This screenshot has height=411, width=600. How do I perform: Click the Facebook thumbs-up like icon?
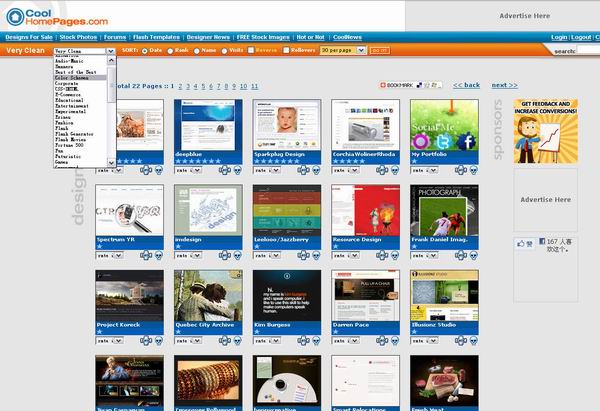(525, 243)
